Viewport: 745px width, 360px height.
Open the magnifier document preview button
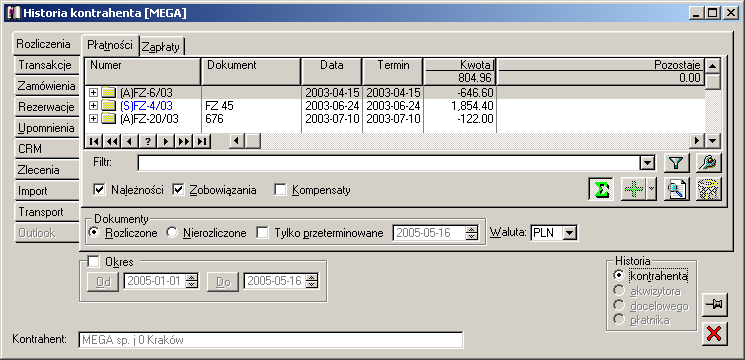coord(677,189)
